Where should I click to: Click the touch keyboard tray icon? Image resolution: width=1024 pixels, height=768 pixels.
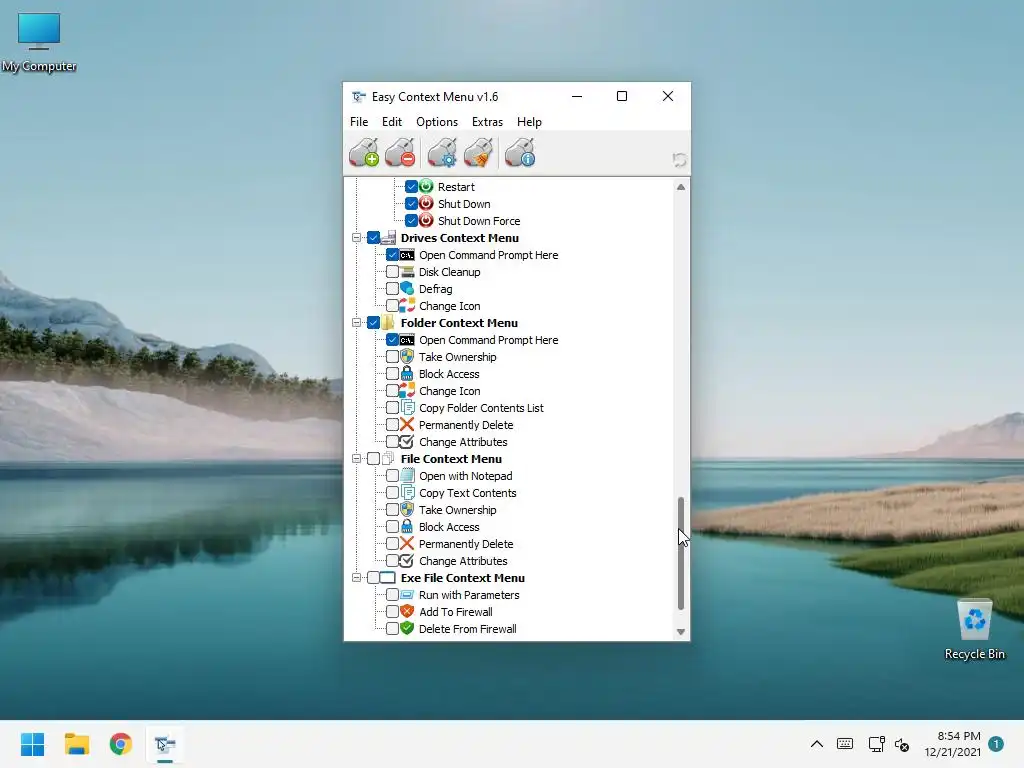coord(844,744)
